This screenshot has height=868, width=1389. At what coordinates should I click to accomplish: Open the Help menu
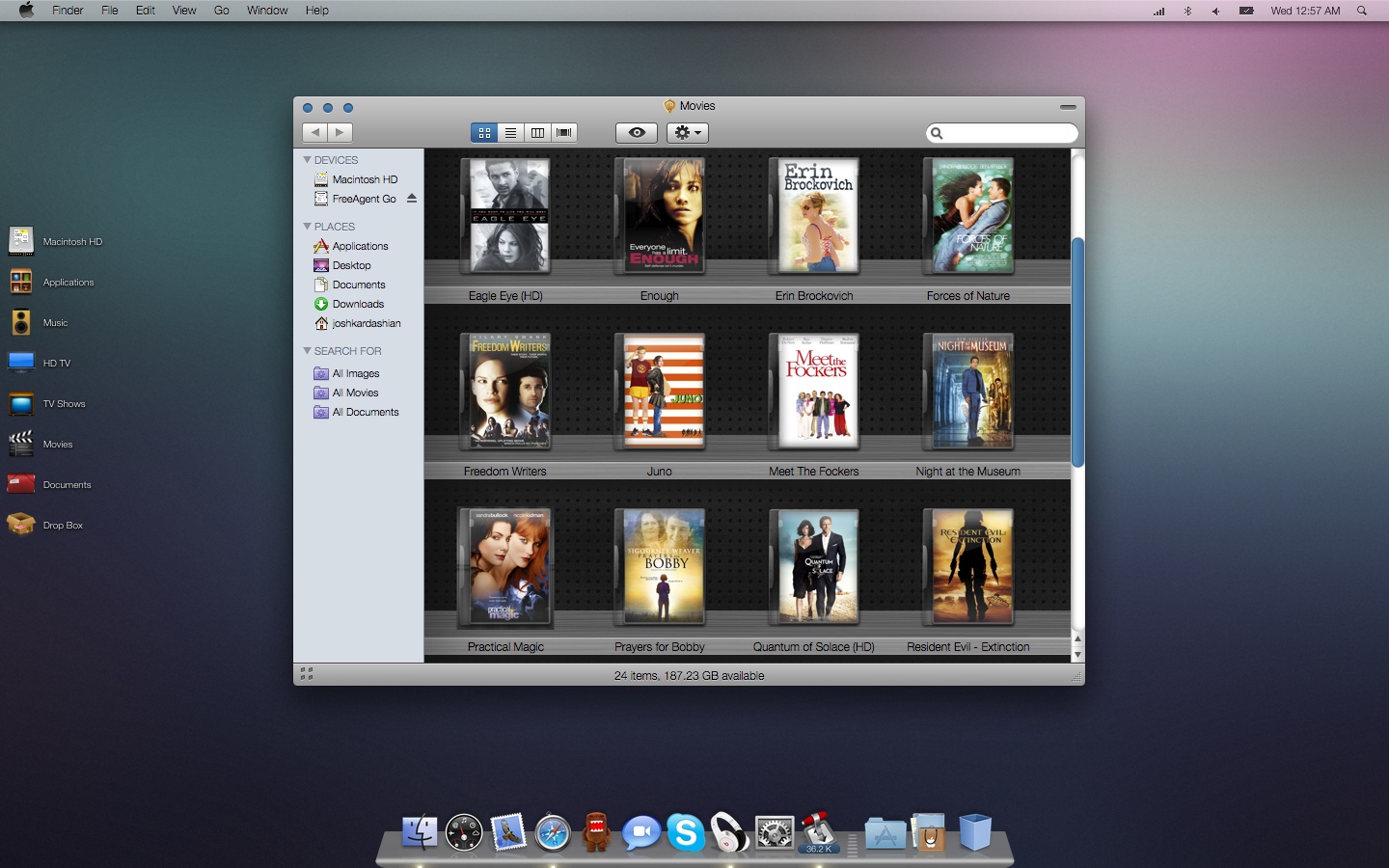[x=317, y=11]
